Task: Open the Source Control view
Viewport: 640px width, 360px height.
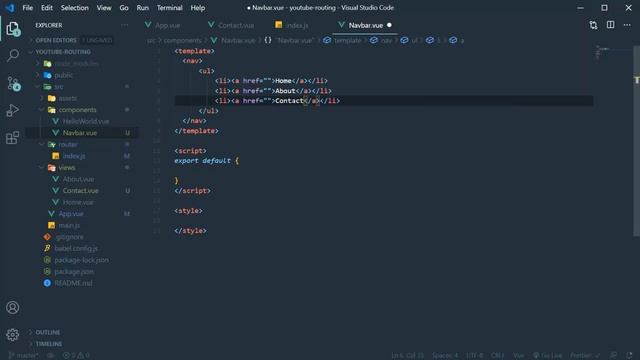Action: 13,83
